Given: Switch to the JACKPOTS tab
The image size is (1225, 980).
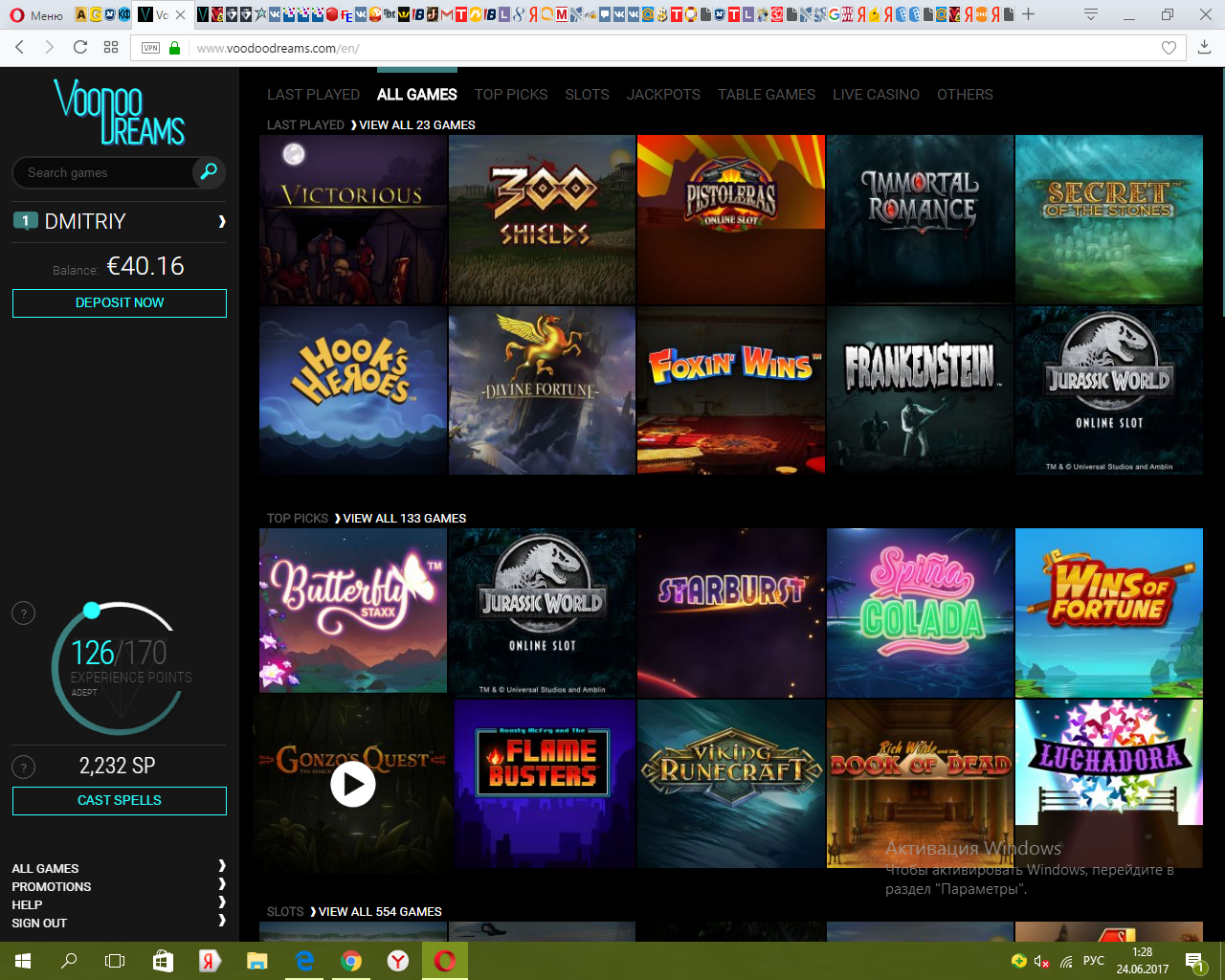Looking at the screenshot, I should tap(663, 95).
